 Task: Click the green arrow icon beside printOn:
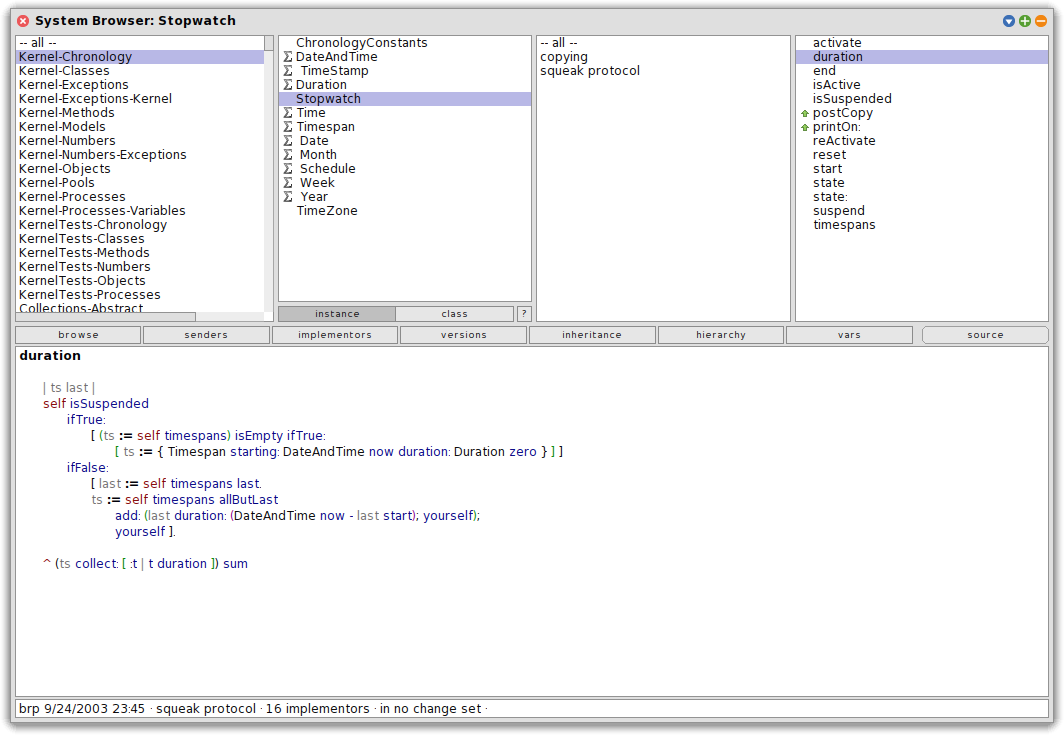point(804,127)
